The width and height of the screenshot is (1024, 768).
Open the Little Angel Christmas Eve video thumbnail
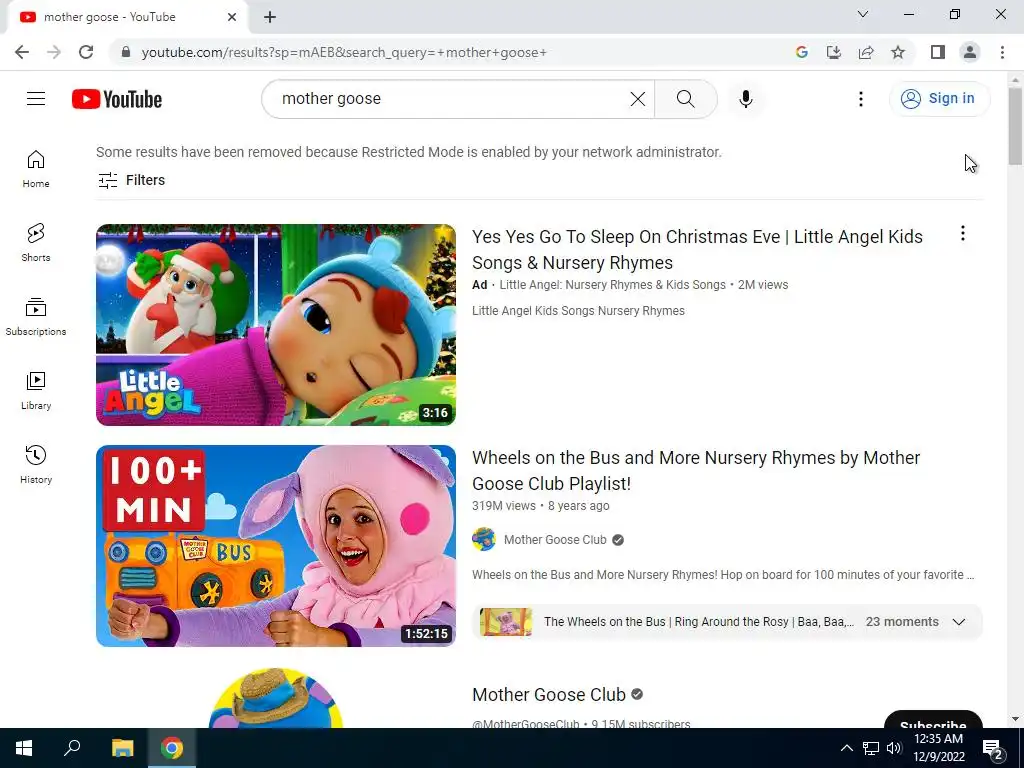(x=276, y=325)
